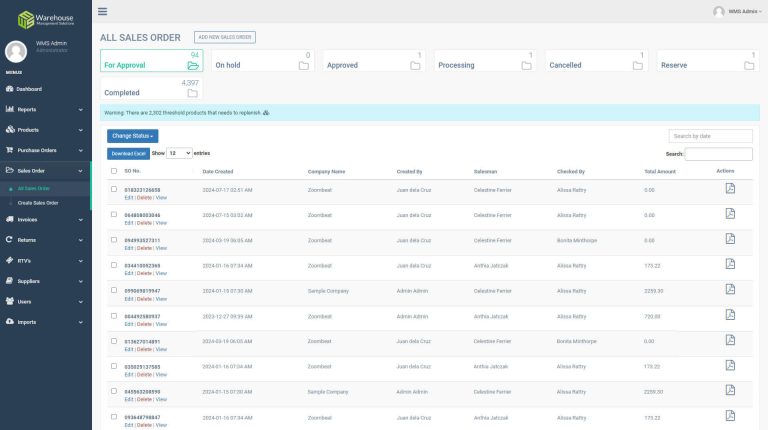
Task: Open PDF icon for order 099069819947
Action: coord(730,290)
